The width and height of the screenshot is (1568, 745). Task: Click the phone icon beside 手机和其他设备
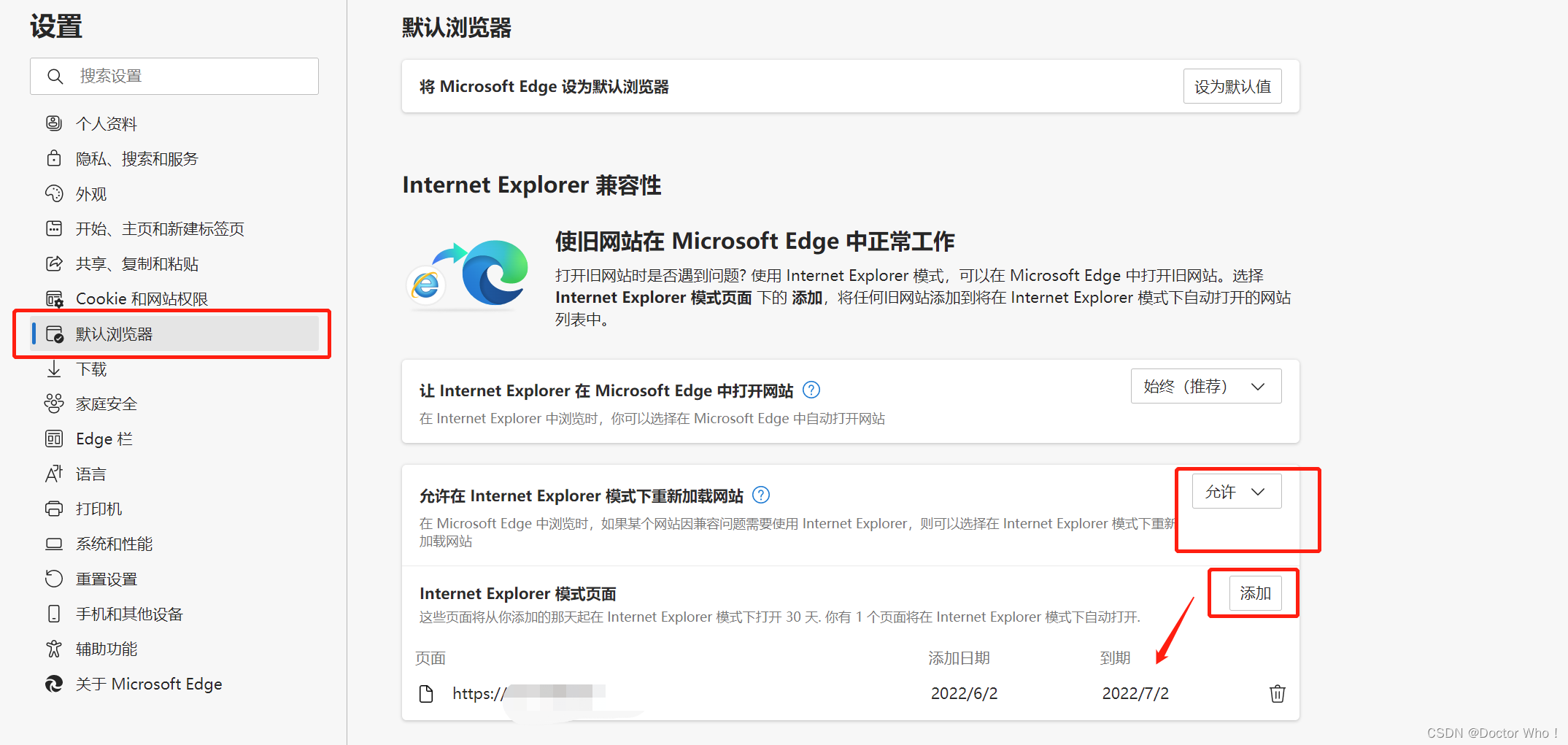(x=54, y=614)
